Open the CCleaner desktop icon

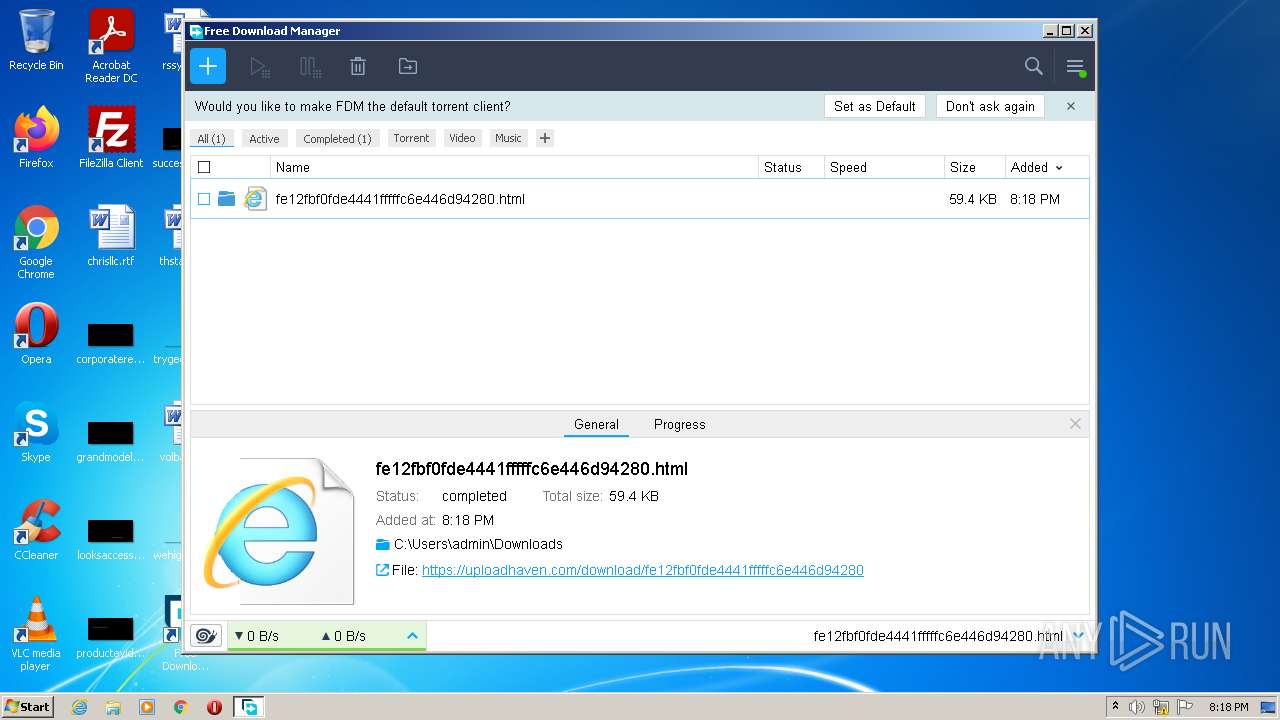point(36,530)
